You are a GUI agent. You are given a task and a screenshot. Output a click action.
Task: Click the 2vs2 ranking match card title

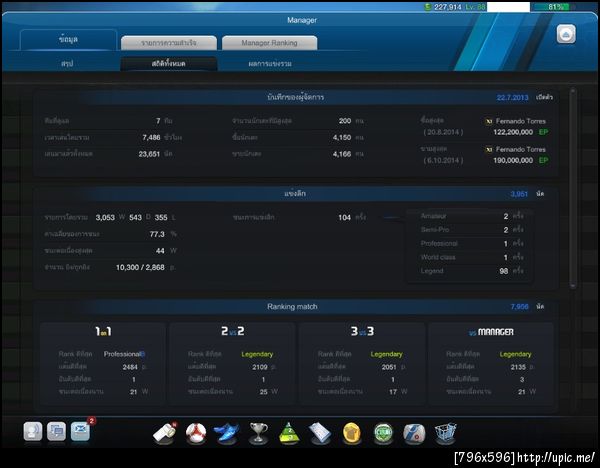click(233, 331)
